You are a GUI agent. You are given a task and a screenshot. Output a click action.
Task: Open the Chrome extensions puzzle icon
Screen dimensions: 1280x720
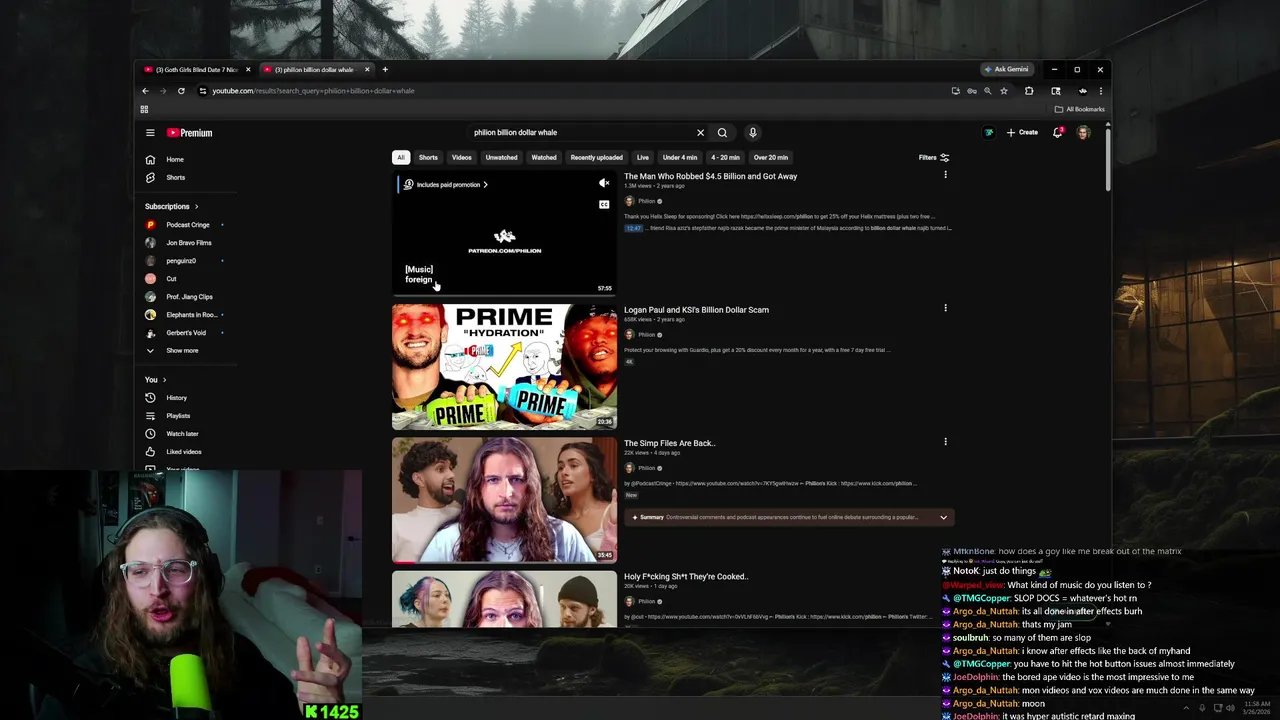pos(1029,91)
